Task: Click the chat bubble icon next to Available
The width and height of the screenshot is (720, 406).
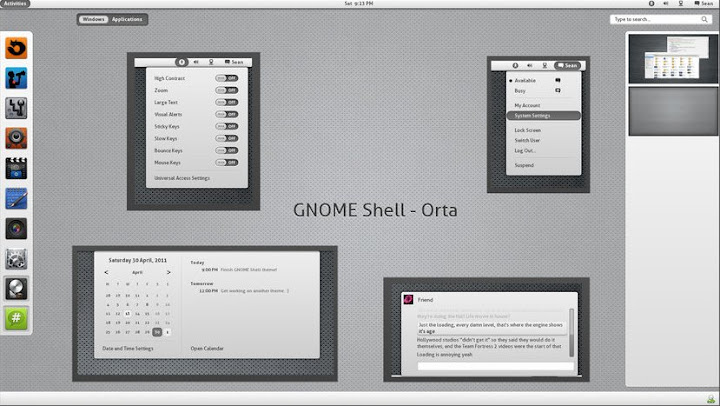Action: click(x=558, y=80)
